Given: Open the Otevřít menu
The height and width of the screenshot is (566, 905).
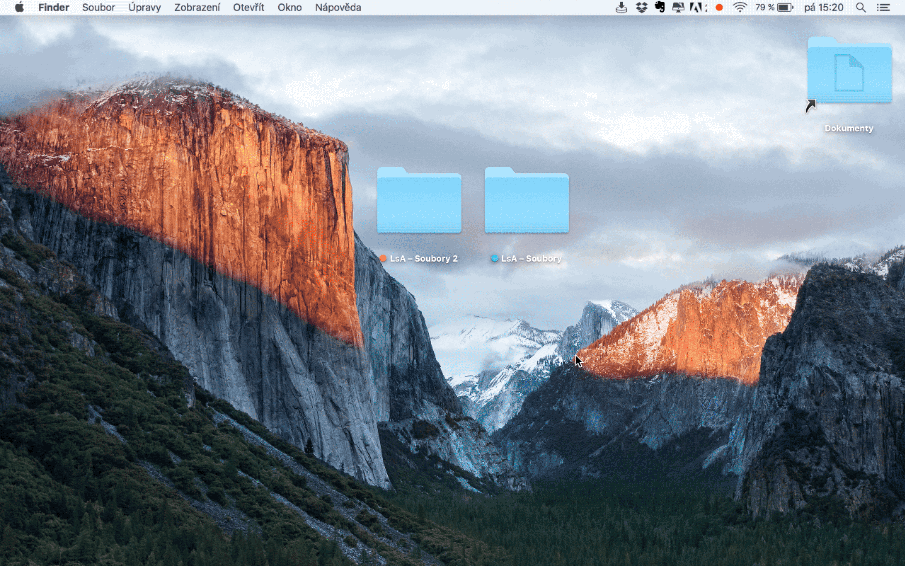Looking at the screenshot, I should tap(248, 8).
